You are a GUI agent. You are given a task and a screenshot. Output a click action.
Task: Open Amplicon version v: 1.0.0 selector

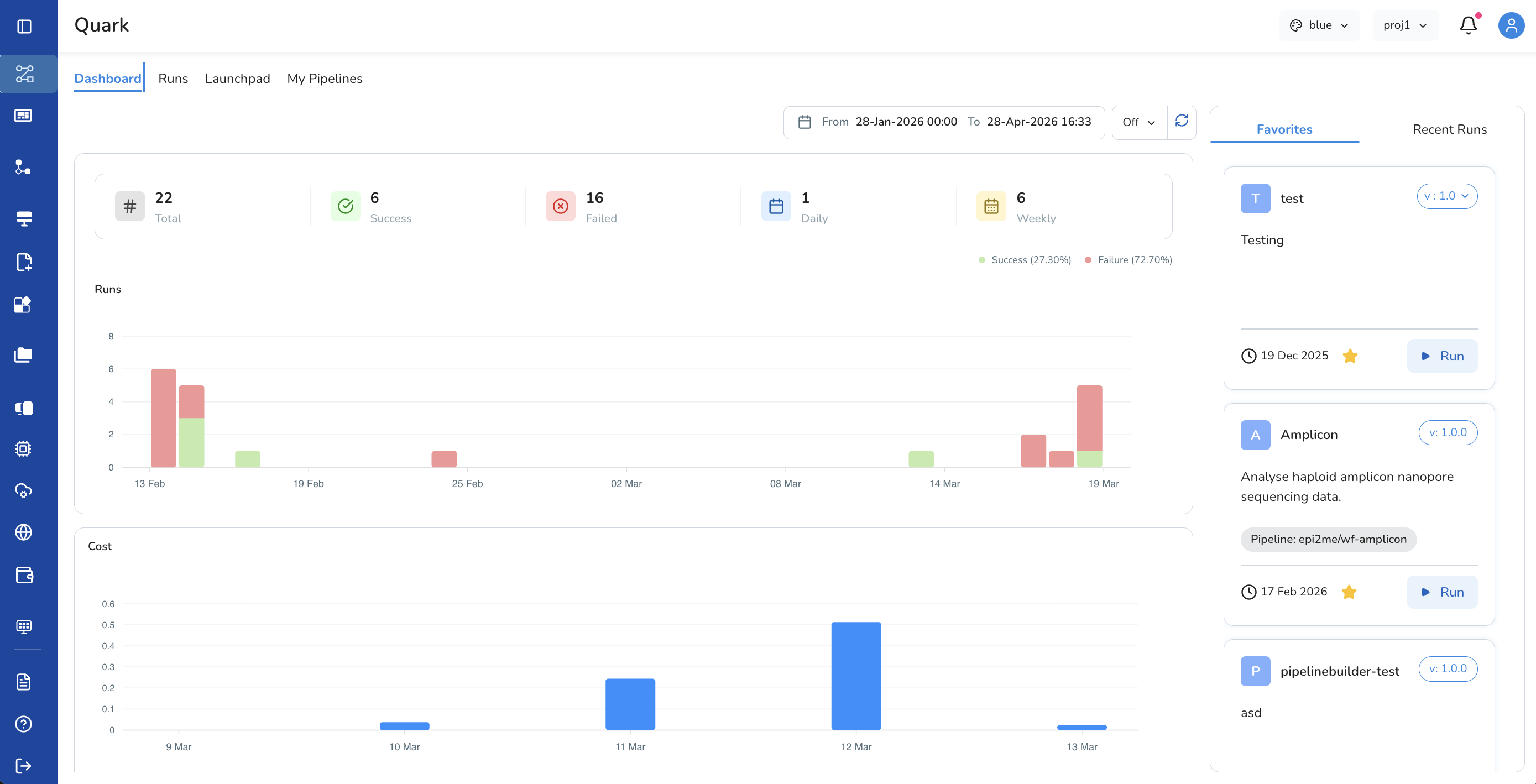pyautogui.click(x=1448, y=433)
